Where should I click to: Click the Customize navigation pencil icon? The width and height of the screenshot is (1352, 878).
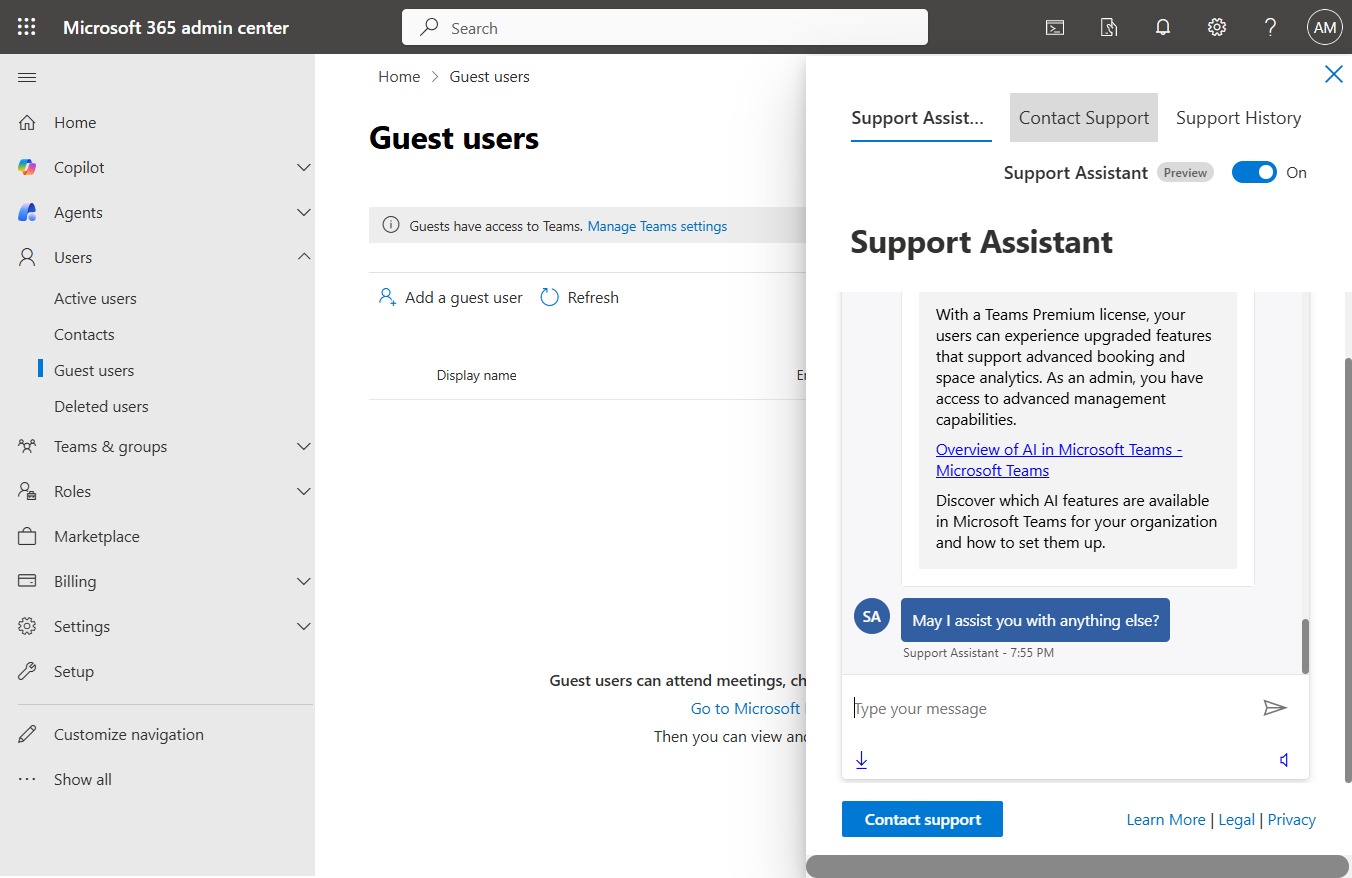coord(27,734)
